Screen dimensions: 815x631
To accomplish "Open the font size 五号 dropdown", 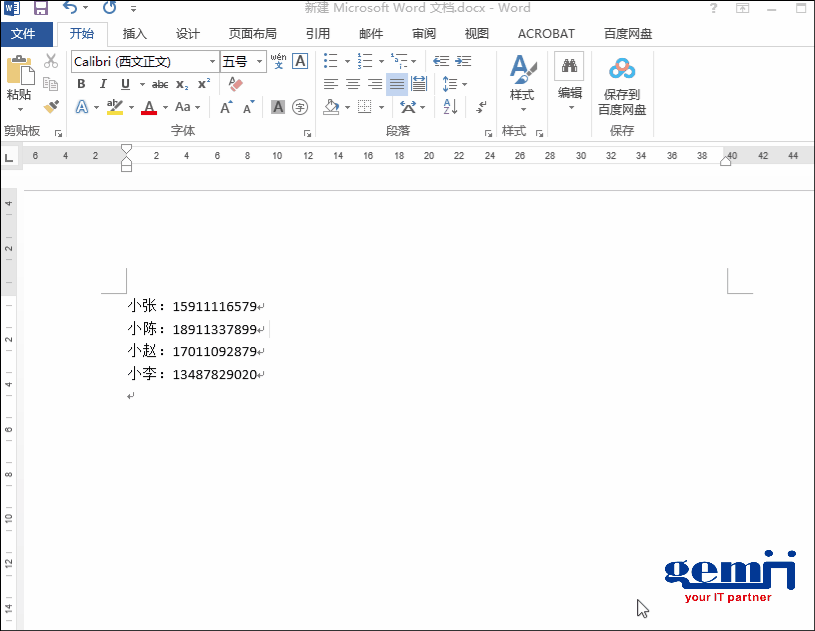I will click(260, 62).
